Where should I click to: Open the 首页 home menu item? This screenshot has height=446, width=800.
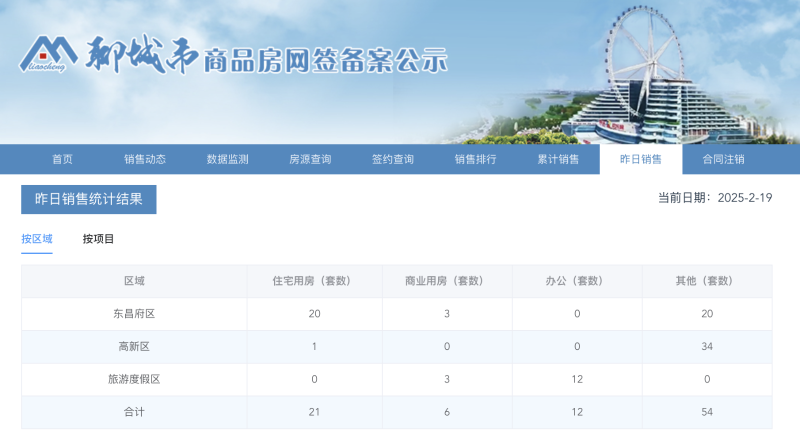[x=62, y=159]
